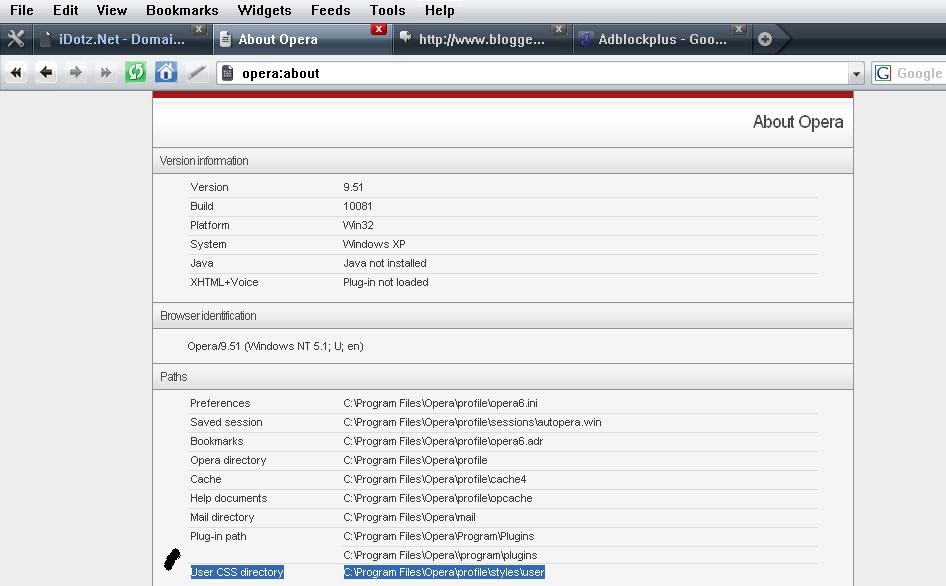Screen dimensions: 946x586
Task: Click the Saved session row label
Action: point(226,422)
